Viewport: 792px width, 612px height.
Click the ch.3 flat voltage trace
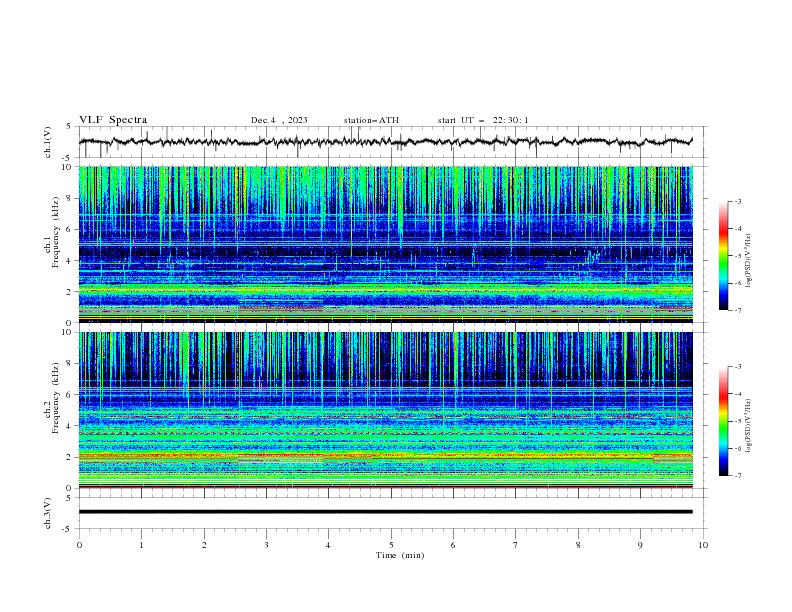(x=385, y=512)
